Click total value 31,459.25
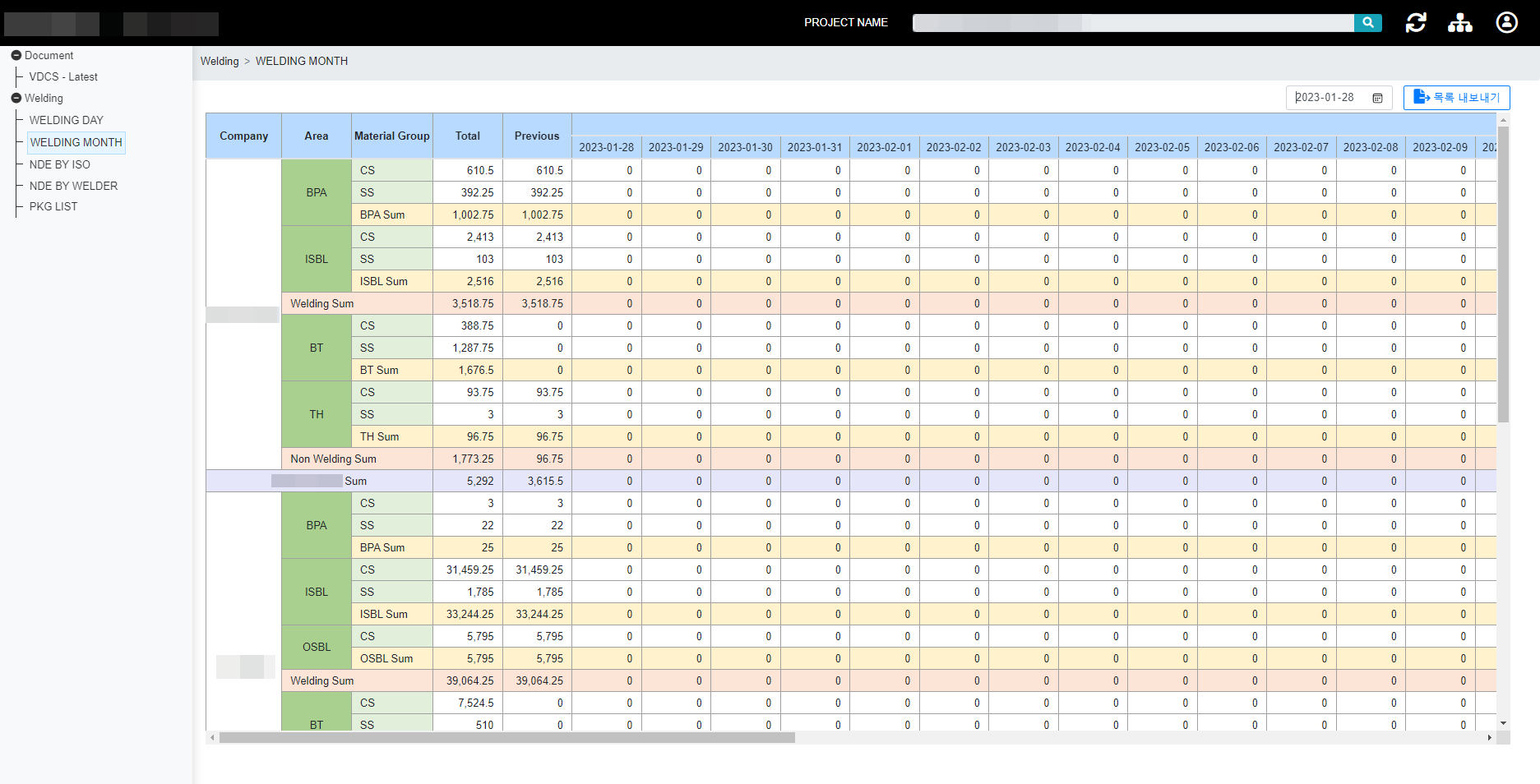Image resolution: width=1540 pixels, height=784 pixels. (470, 570)
